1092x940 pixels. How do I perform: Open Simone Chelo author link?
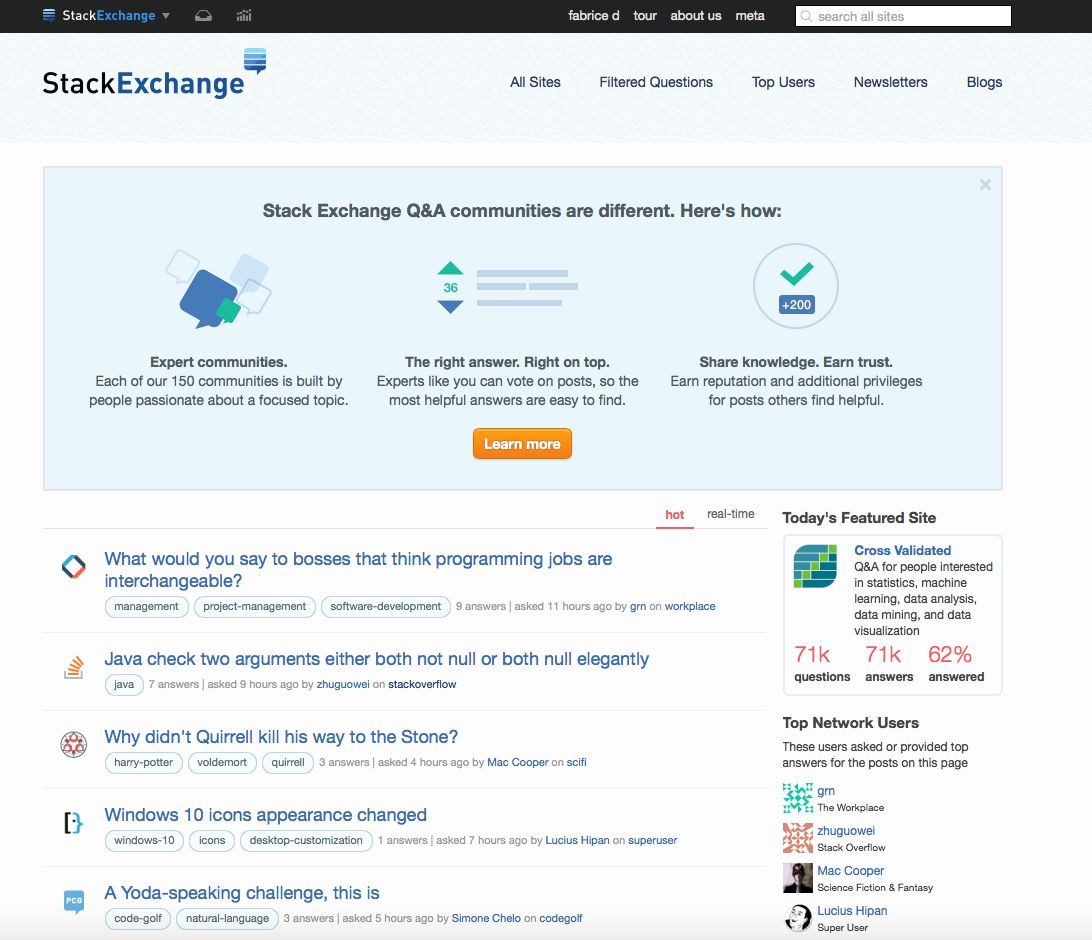[486, 918]
